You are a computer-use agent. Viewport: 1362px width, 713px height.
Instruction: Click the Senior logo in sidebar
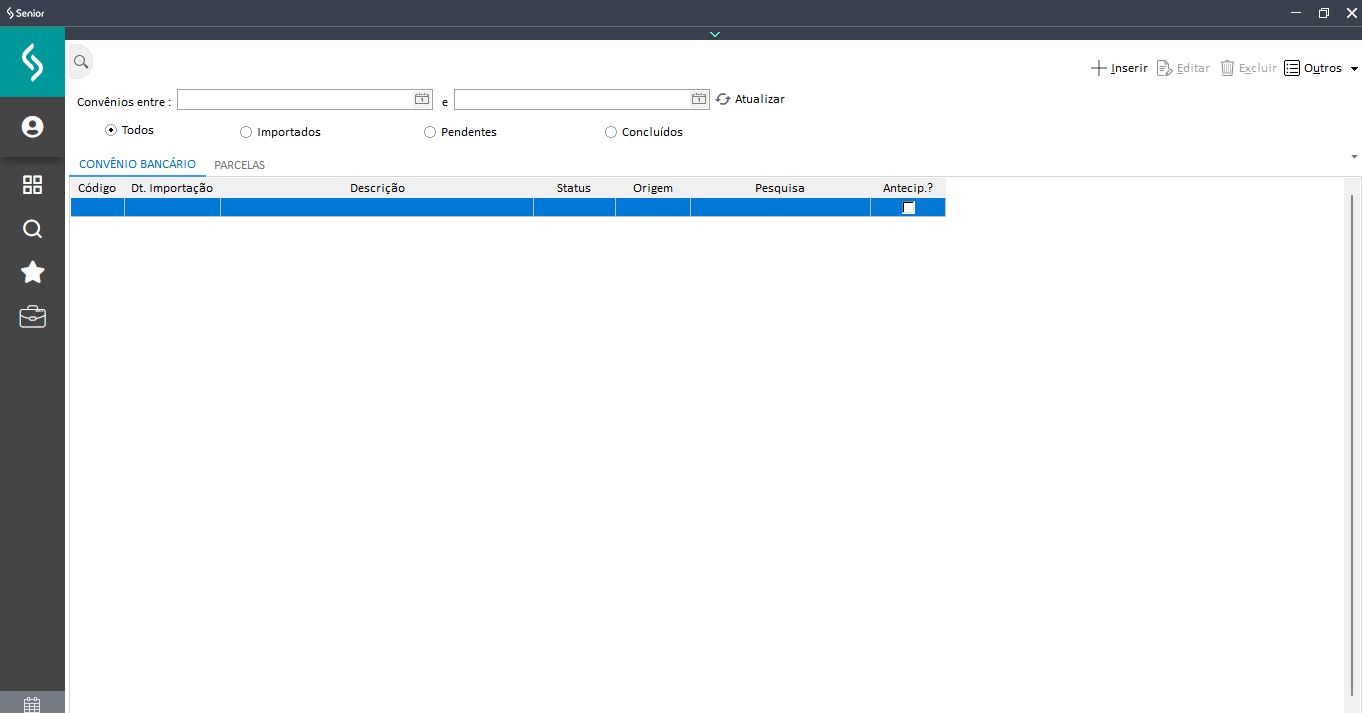(x=32, y=62)
